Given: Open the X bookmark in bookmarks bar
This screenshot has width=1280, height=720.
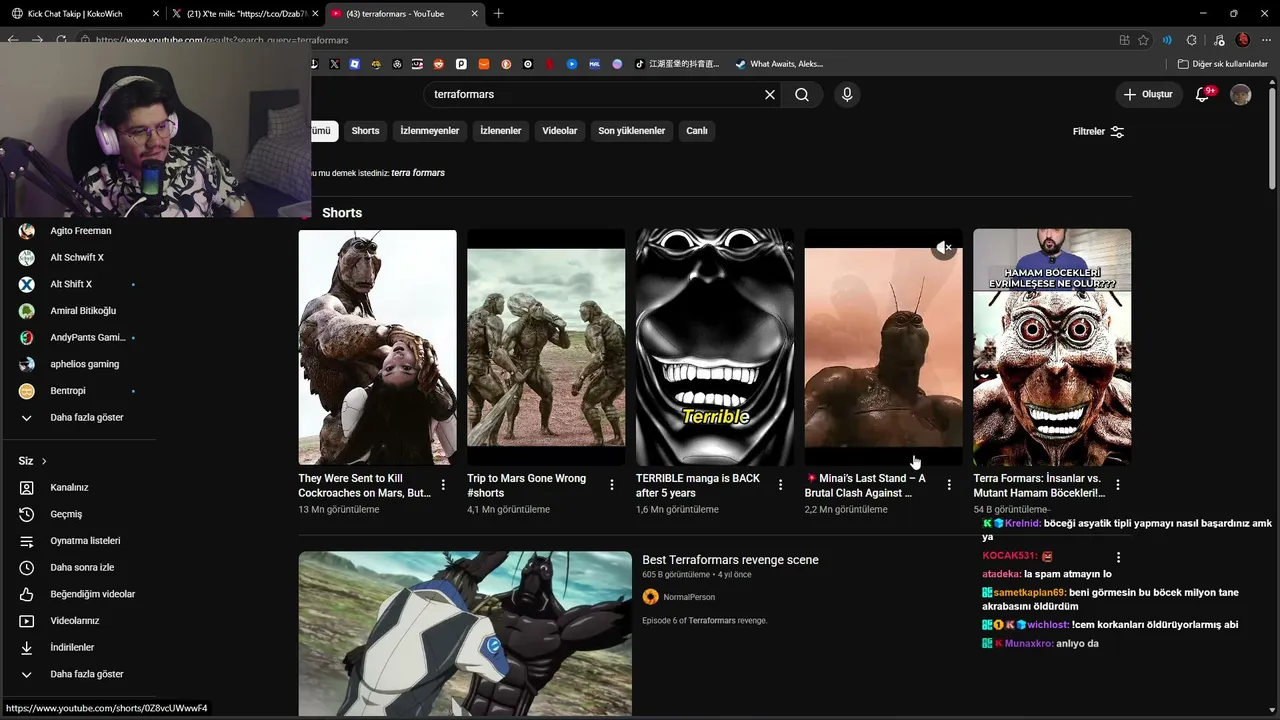Looking at the screenshot, I should (x=334, y=64).
